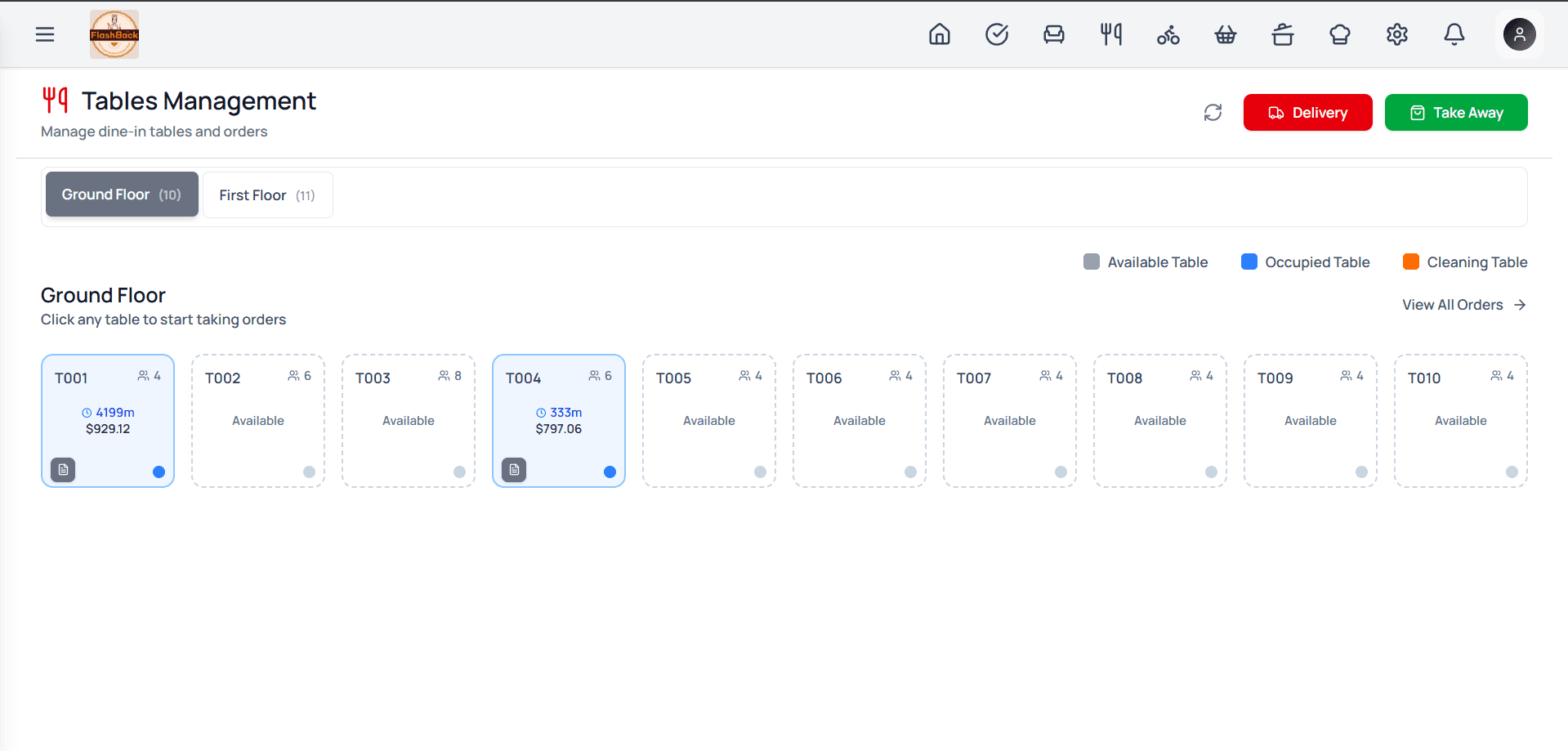The image size is (1568, 751).
Task: Click the Delivery button
Action: pos(1308,113)
